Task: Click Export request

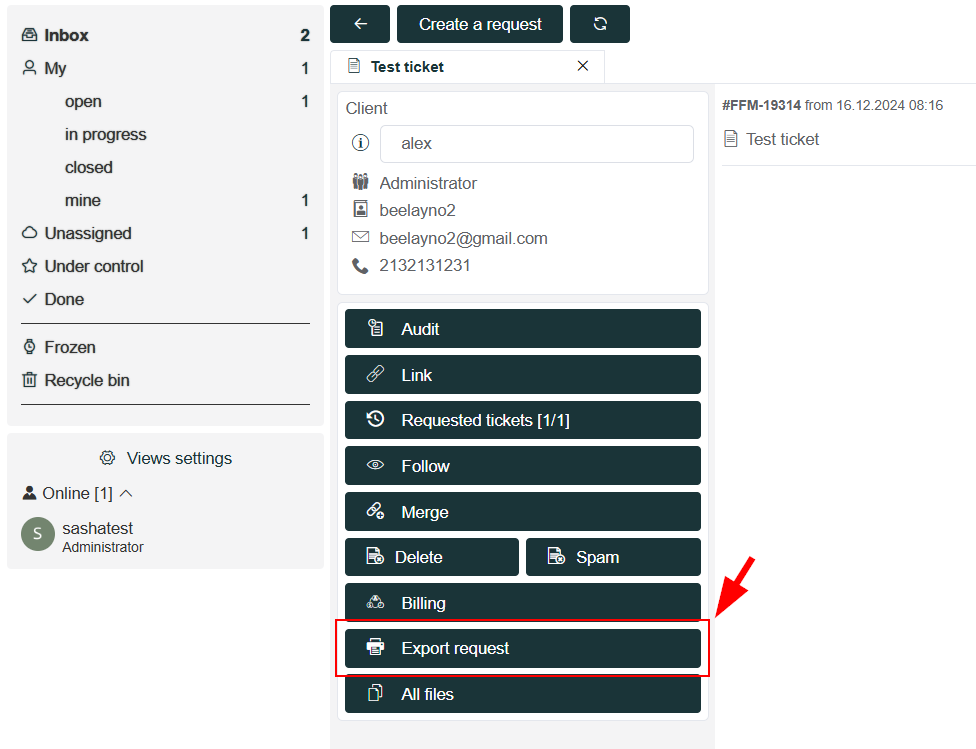Action: [522, 648]
